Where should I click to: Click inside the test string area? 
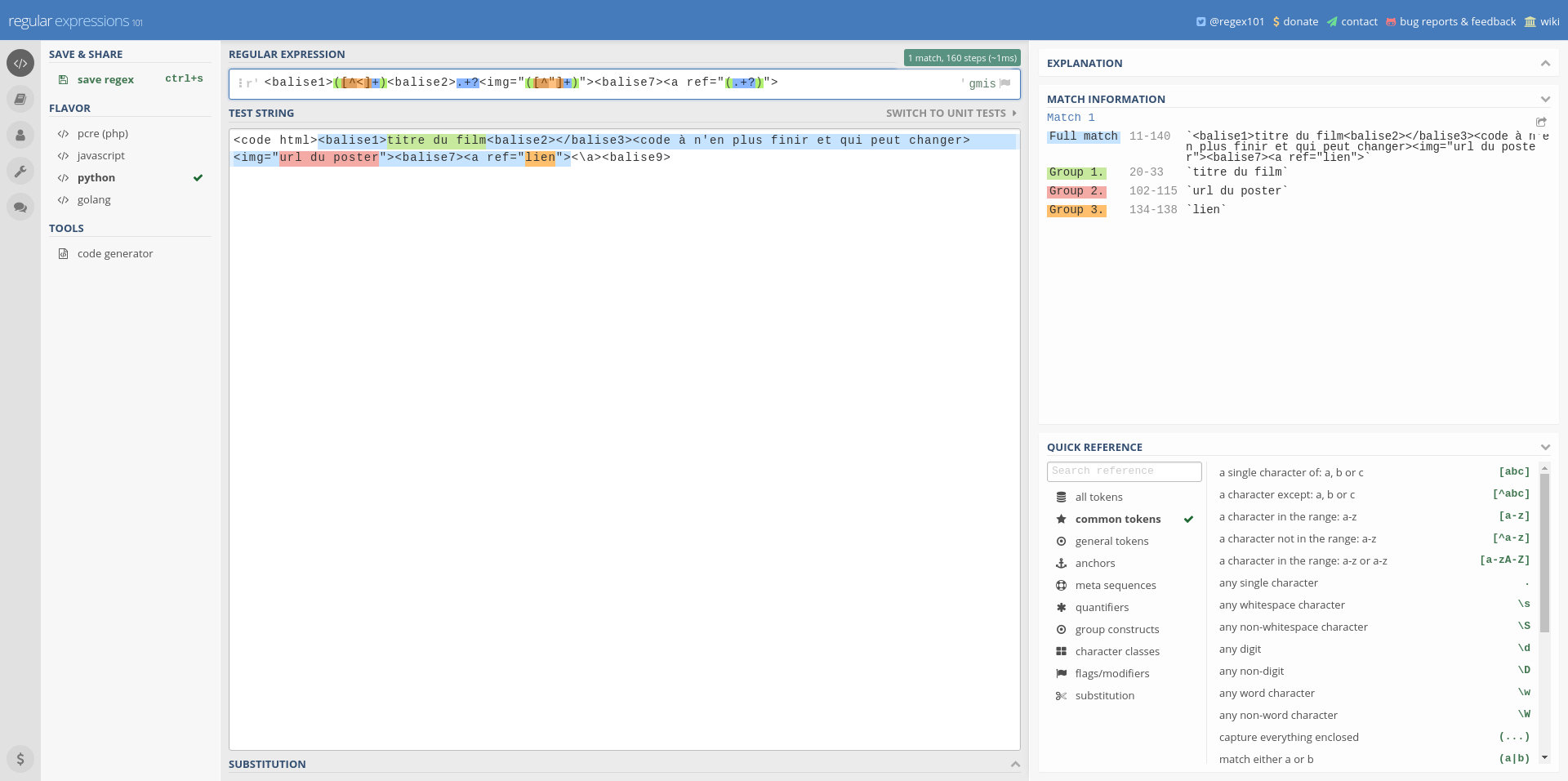625,440
